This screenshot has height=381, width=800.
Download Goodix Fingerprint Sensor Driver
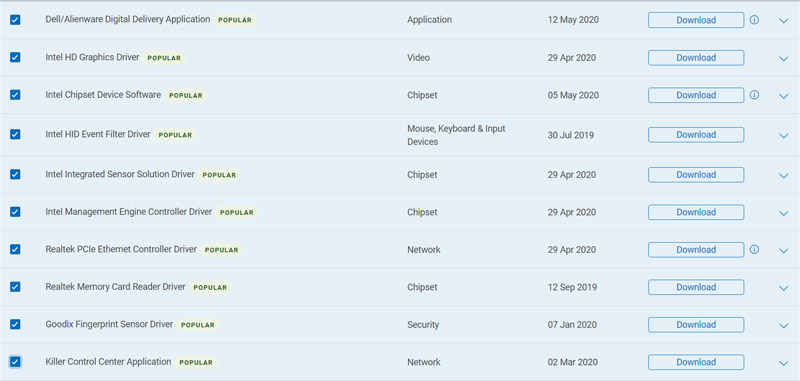pyautogui.click(x=696, y=324)
